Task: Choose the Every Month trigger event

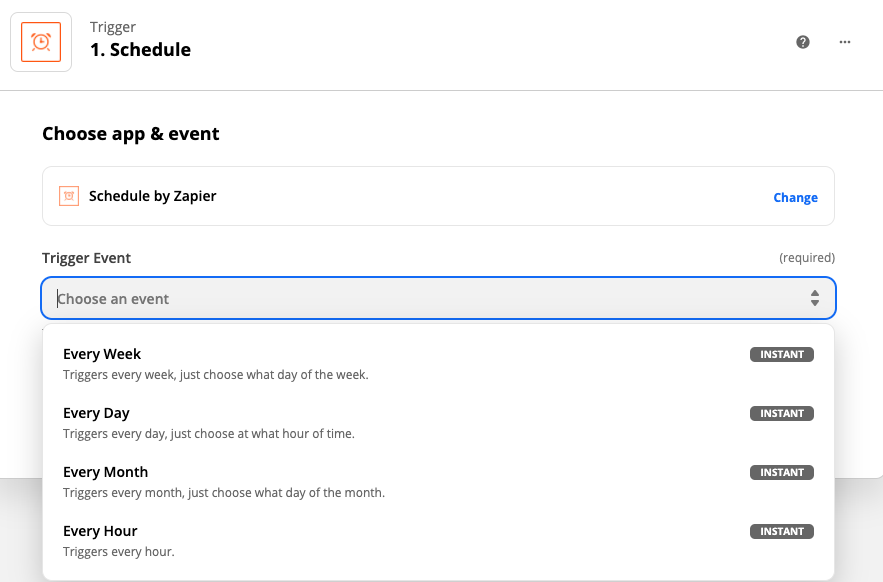Action: (x=105, y=472)
